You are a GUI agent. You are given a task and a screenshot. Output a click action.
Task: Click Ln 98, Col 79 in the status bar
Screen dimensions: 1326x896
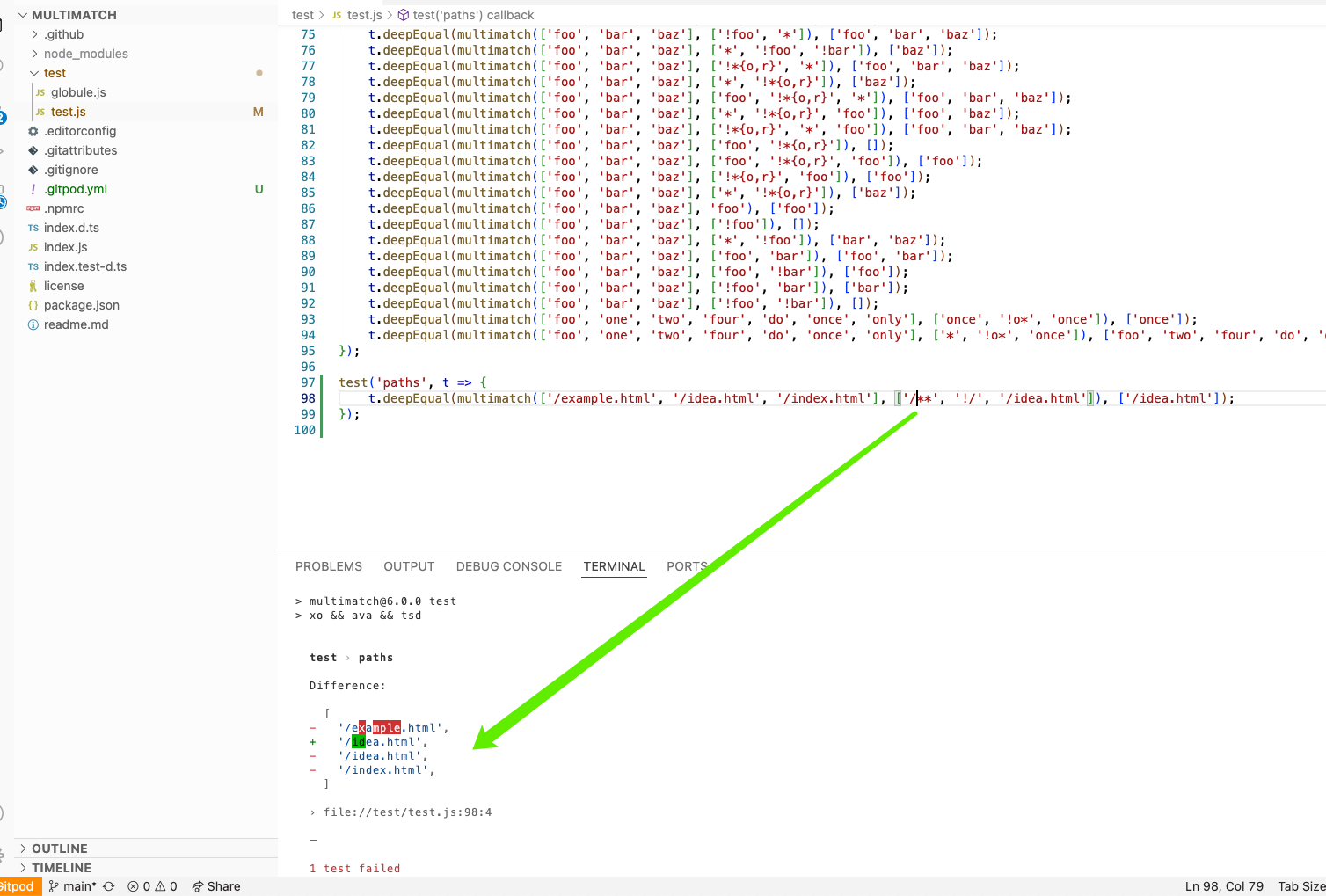click(1224, 885)
